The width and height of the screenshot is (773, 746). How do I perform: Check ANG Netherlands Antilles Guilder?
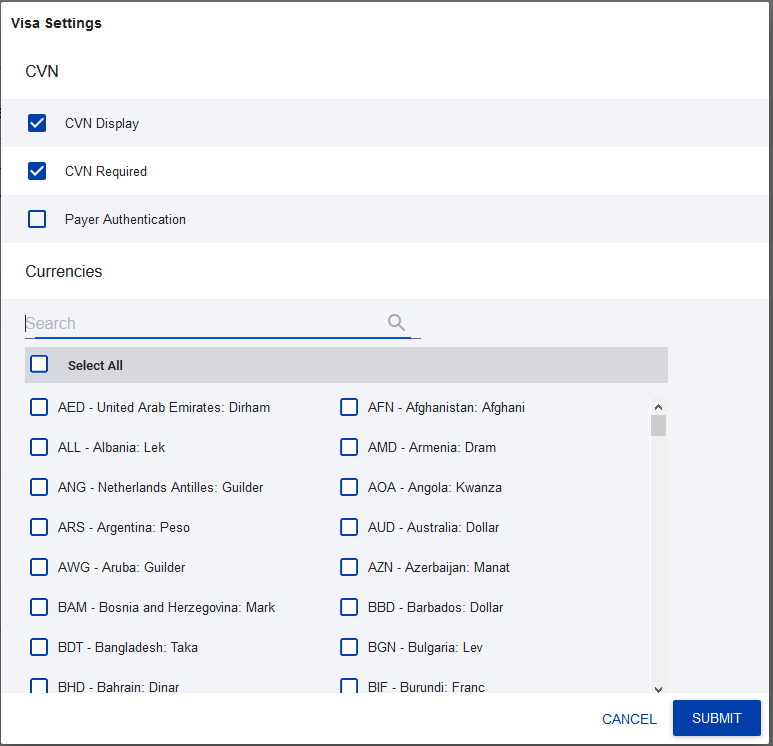(x=39, y=487)
